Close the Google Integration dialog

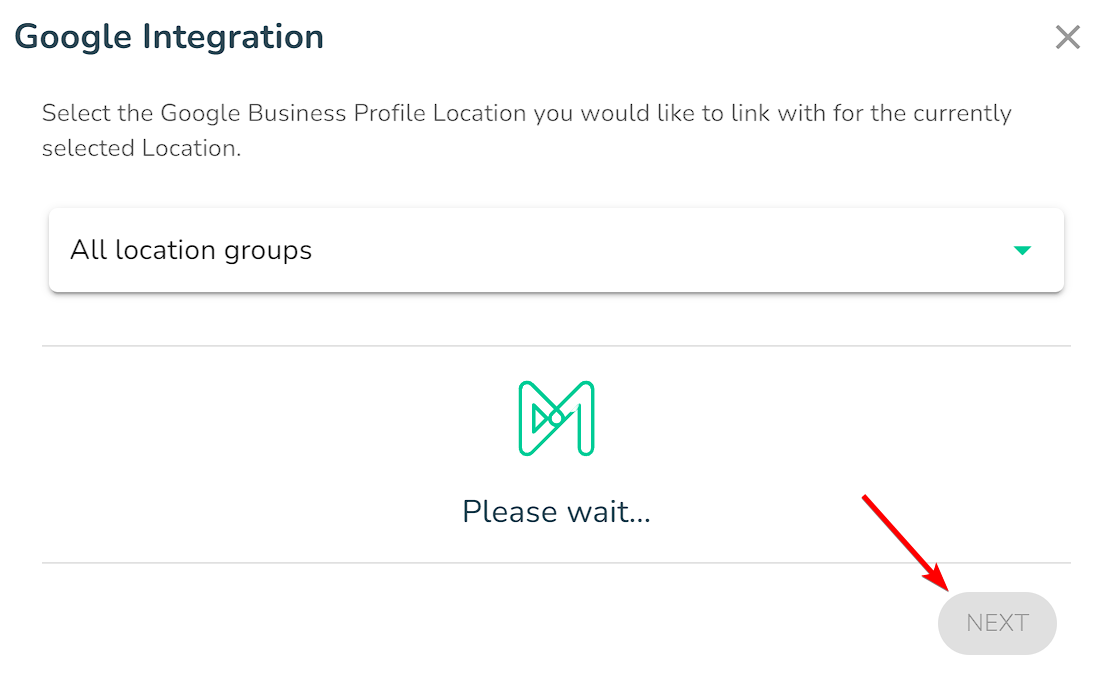click(1067, 37)
